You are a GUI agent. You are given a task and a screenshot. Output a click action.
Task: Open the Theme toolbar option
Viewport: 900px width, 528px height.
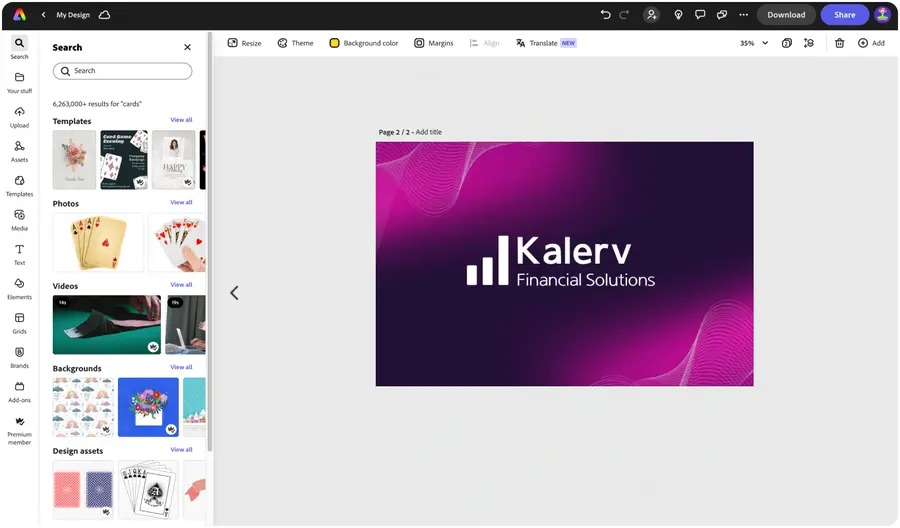[x=296, y=43]
